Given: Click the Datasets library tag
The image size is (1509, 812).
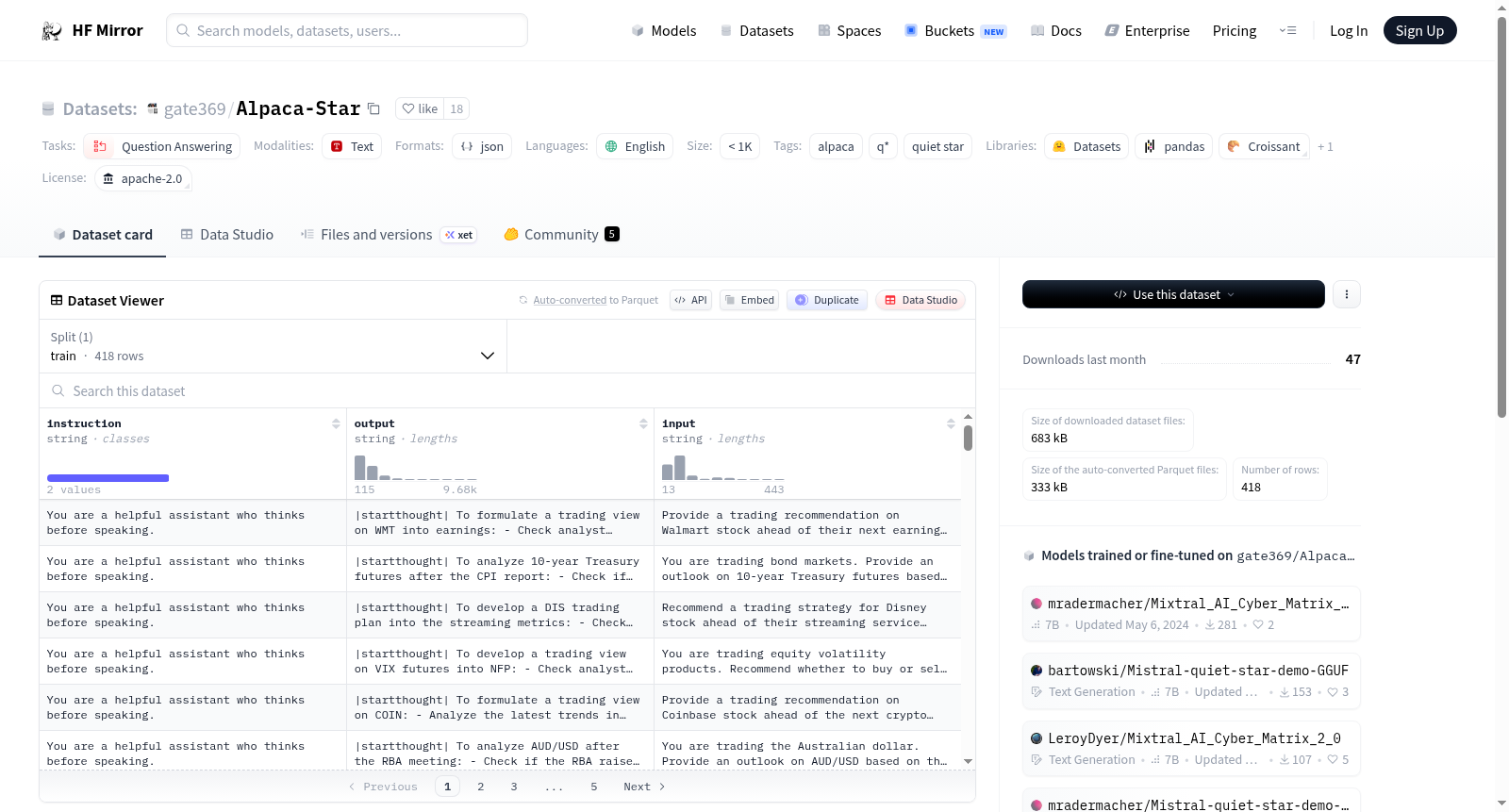Looking at the screenshot, I should pyautogui.click(x=1086, y=146).
